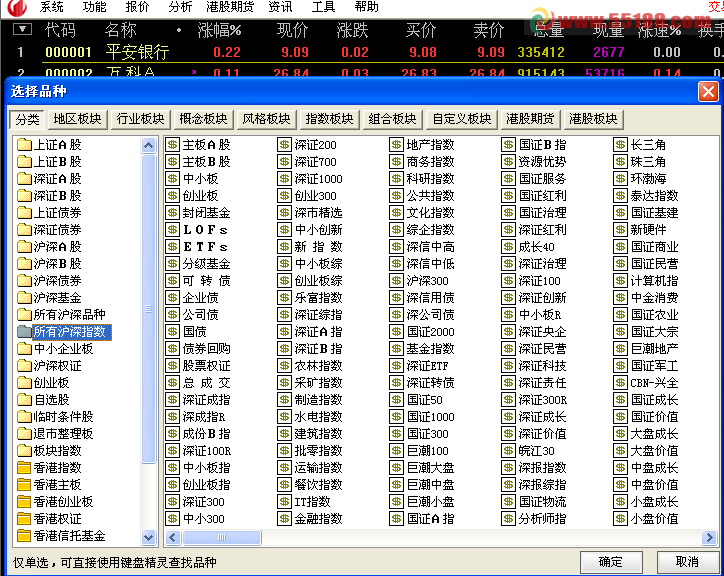Image resolution: width=724 pixels, height=576 pixels.
Task: Click 平安银行 stock name in background table
Action: (x=138, y=52)
